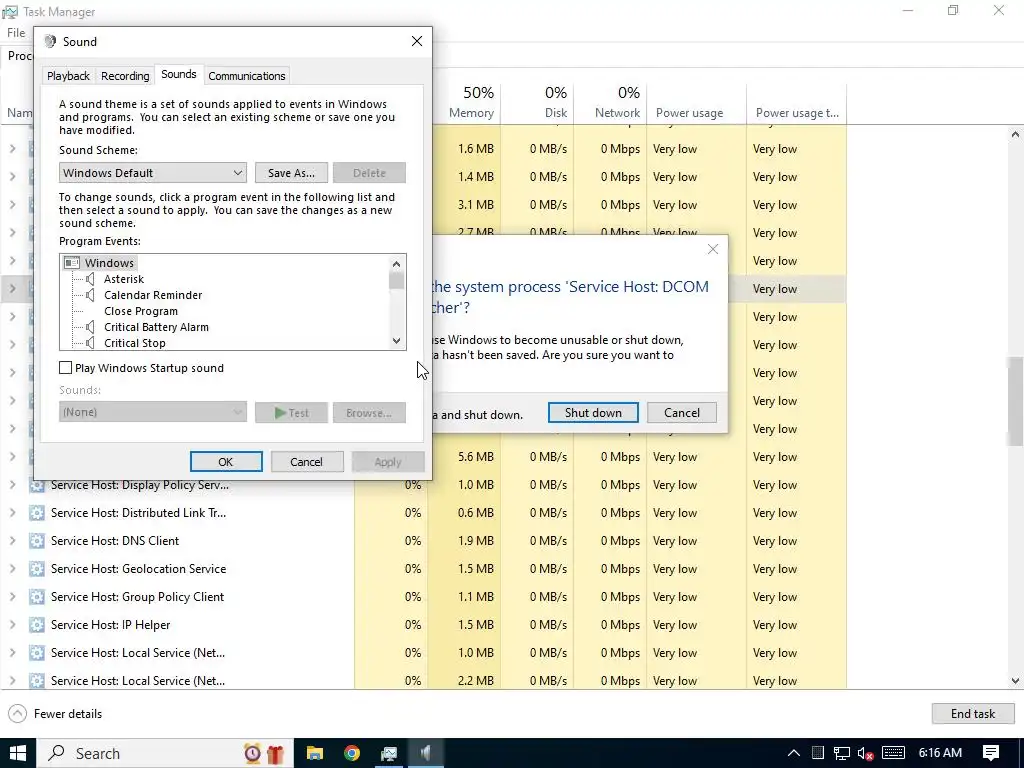Open the Action Center notifications icon

tap(991, 753)
